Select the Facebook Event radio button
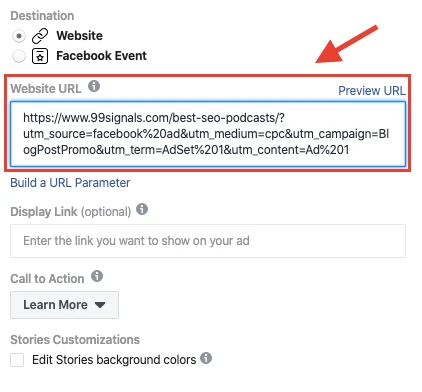 pos(19,56)
